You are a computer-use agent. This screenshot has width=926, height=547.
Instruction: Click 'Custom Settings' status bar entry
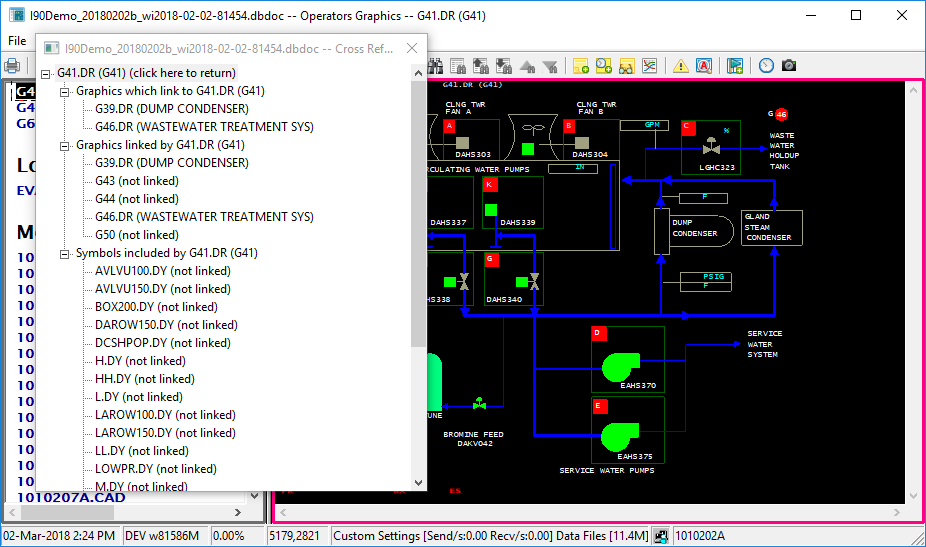(x=490, y=536)
